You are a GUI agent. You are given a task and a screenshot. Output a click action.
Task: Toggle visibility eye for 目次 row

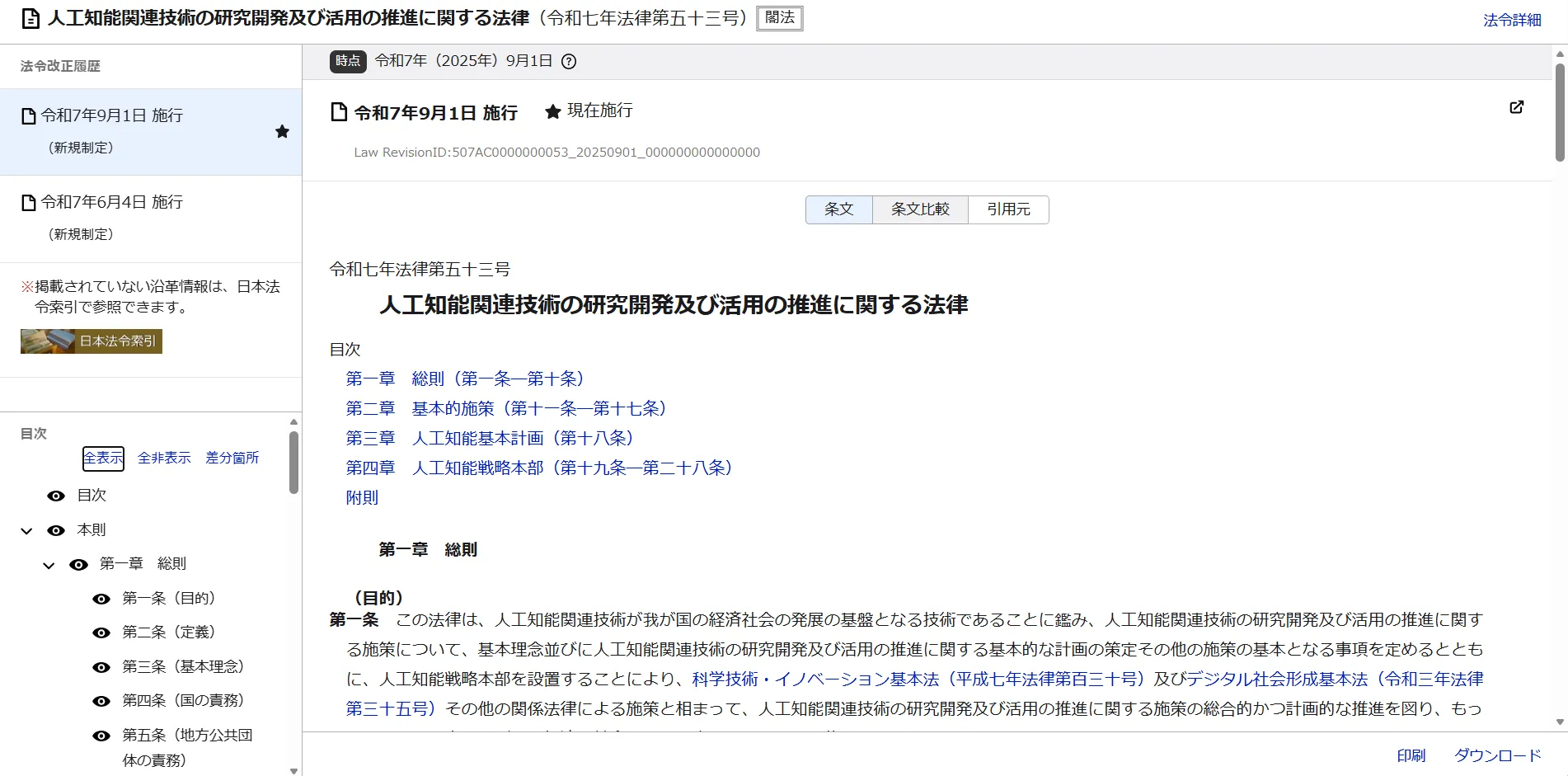pyautogui.click(x=56, y=496)
